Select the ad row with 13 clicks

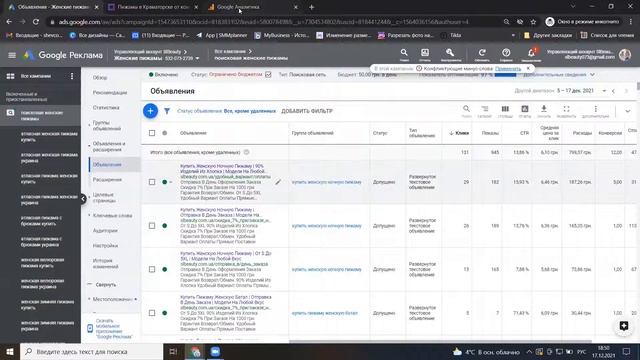(152, 269)
